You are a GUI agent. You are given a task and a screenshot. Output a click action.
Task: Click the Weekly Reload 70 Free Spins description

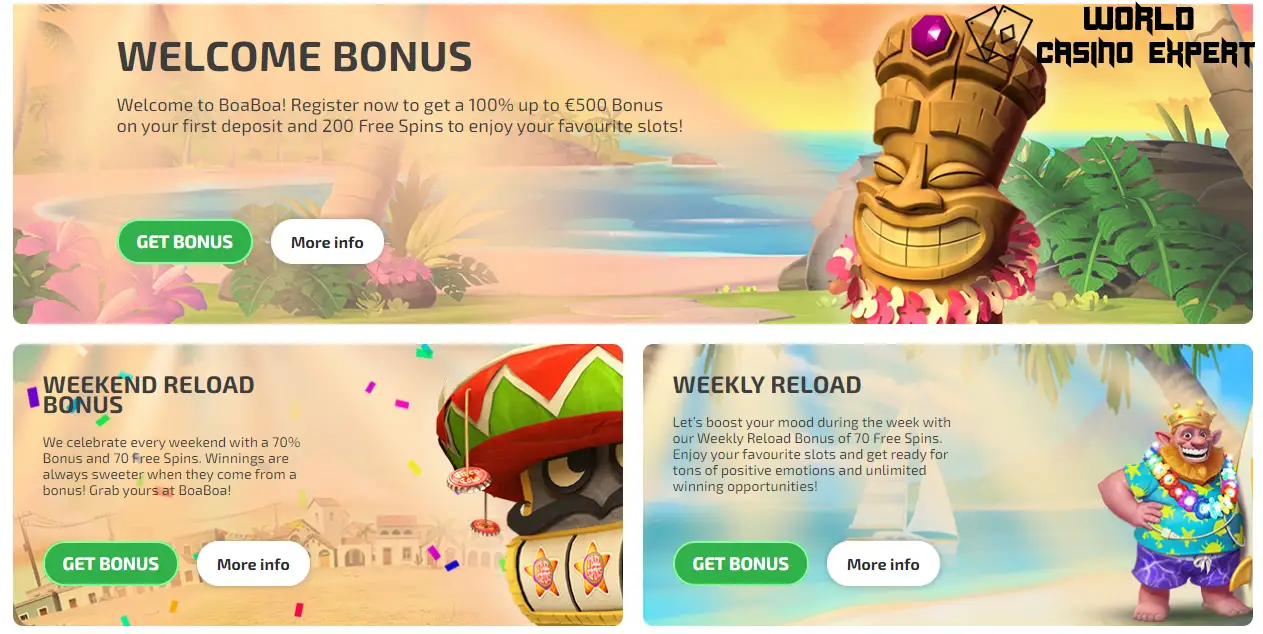coord(812,454)
